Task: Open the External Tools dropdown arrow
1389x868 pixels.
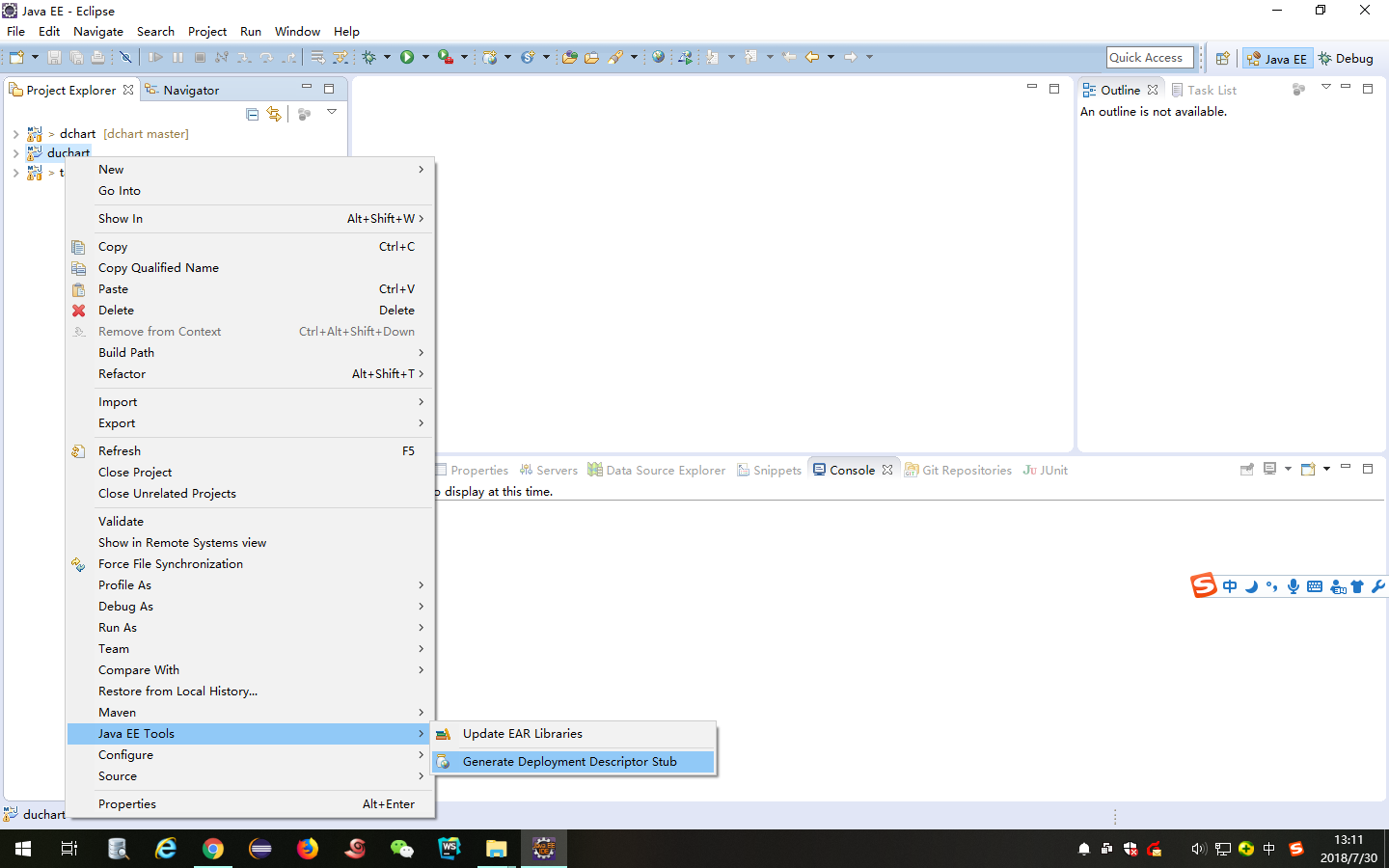Action: tap(464, 57)
